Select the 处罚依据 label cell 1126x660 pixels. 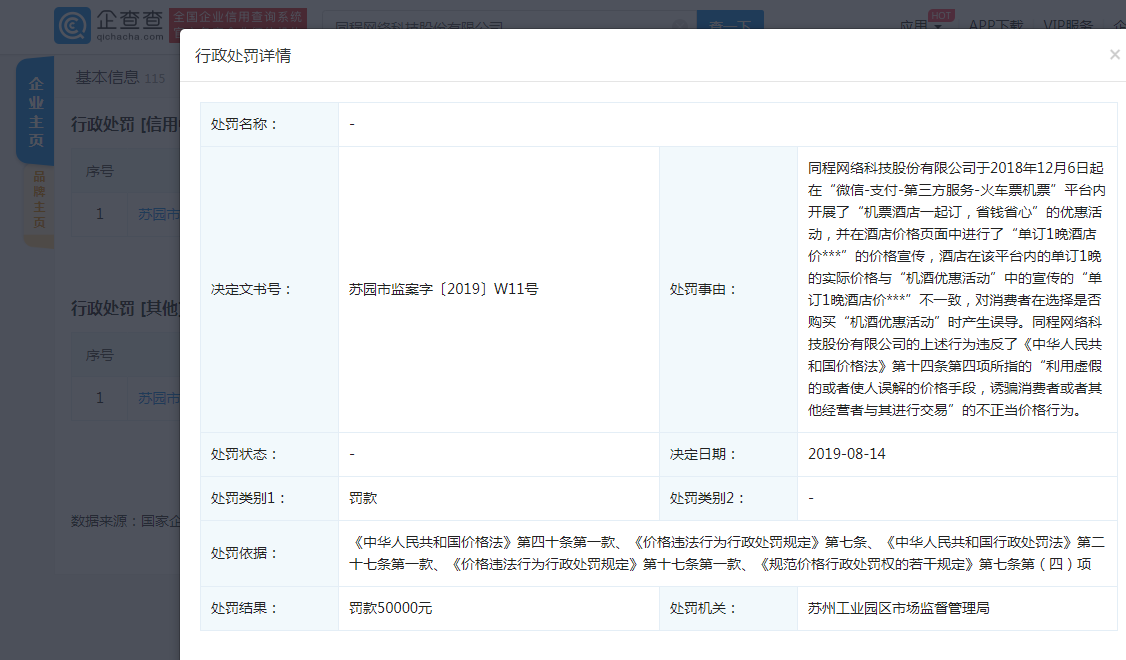pyautogui.click(x=269, y=554)
